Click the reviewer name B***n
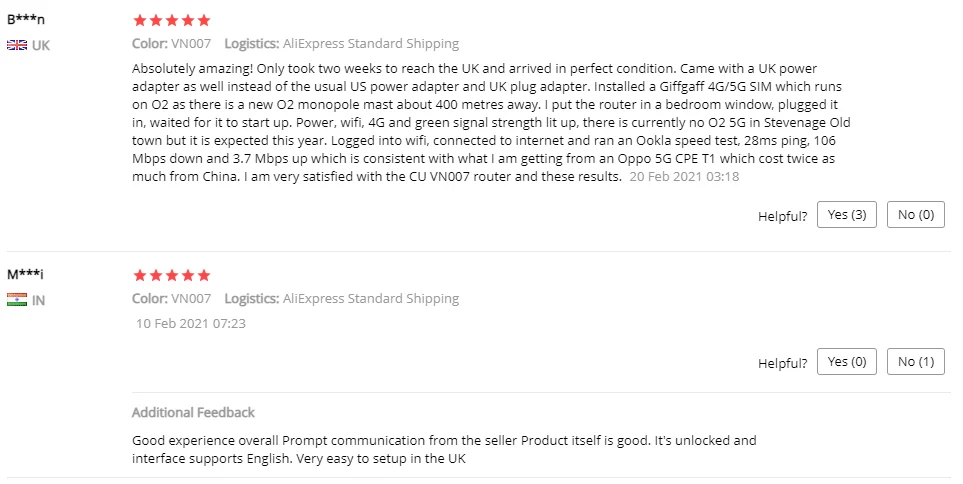This screenshot has width=963, height=484. [26, 19]
